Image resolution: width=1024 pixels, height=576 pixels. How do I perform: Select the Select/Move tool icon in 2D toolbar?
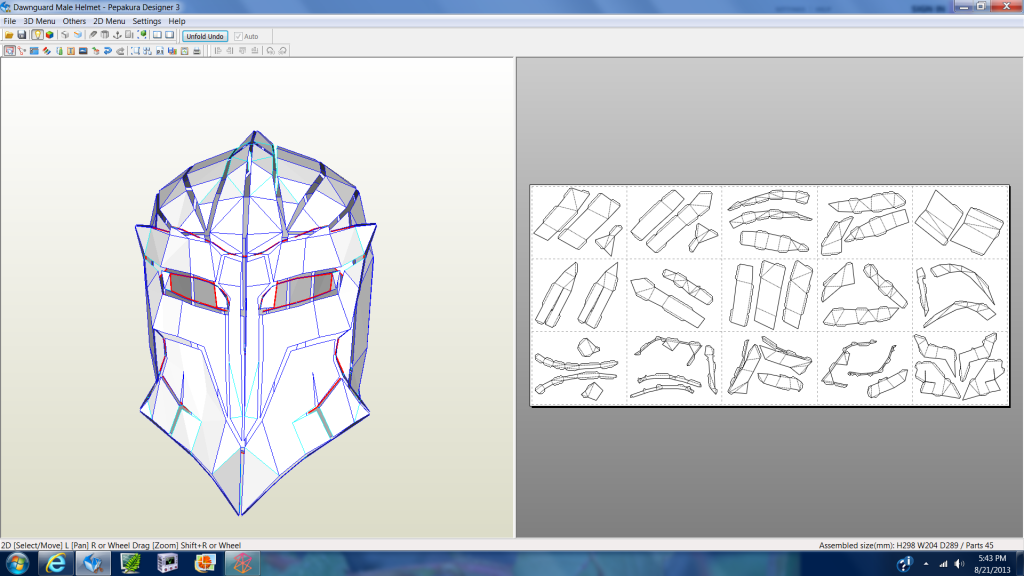10,51
